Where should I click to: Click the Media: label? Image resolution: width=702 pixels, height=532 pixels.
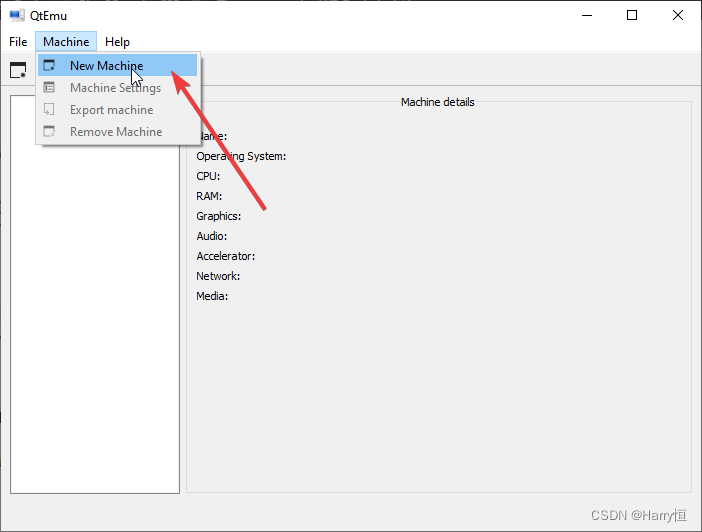coord(212,296)
